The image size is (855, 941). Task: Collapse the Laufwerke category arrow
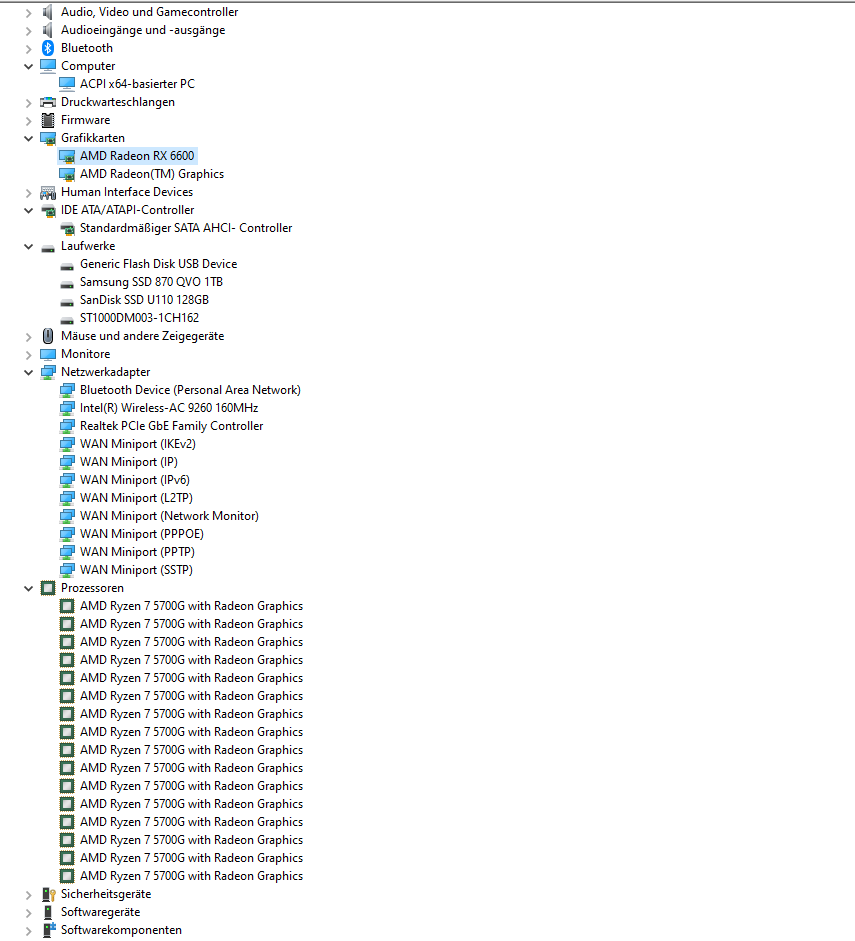(x=28, y=246)
